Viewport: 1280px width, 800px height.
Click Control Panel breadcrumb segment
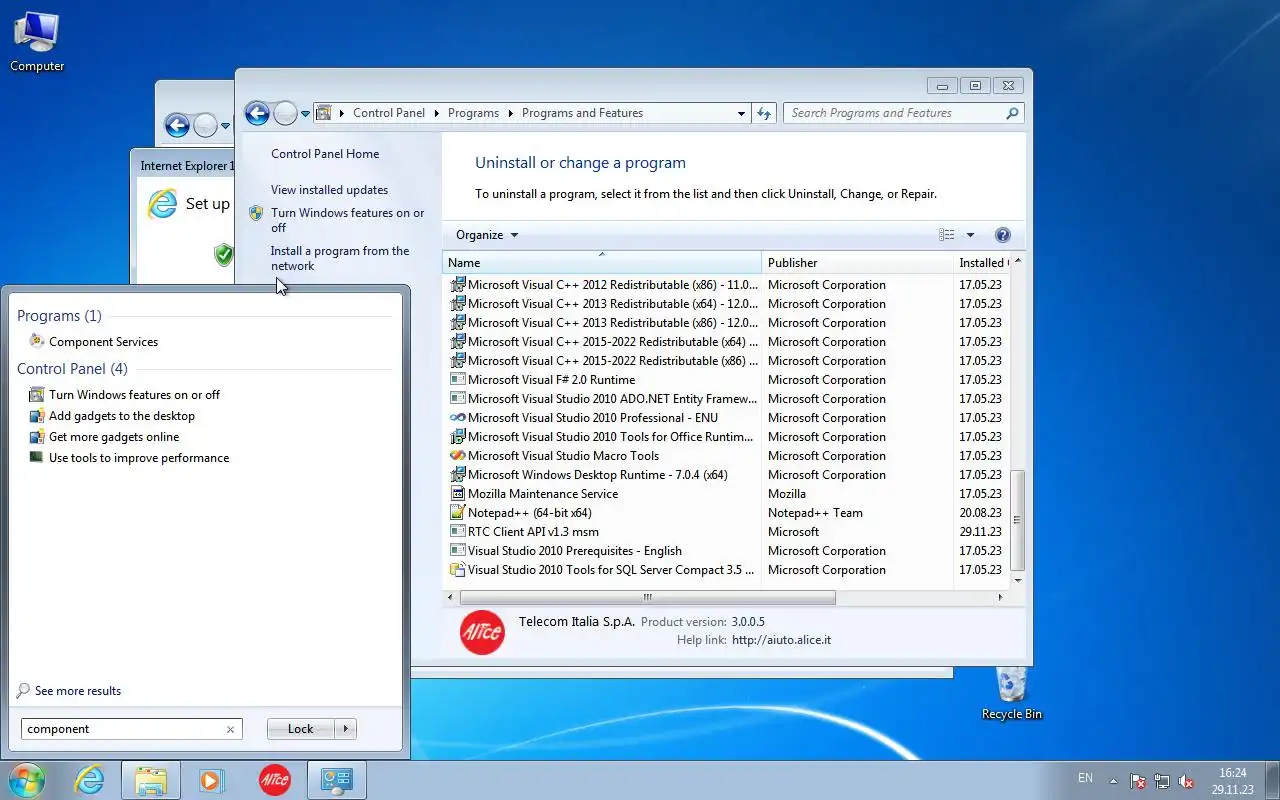tap(389, 113)
